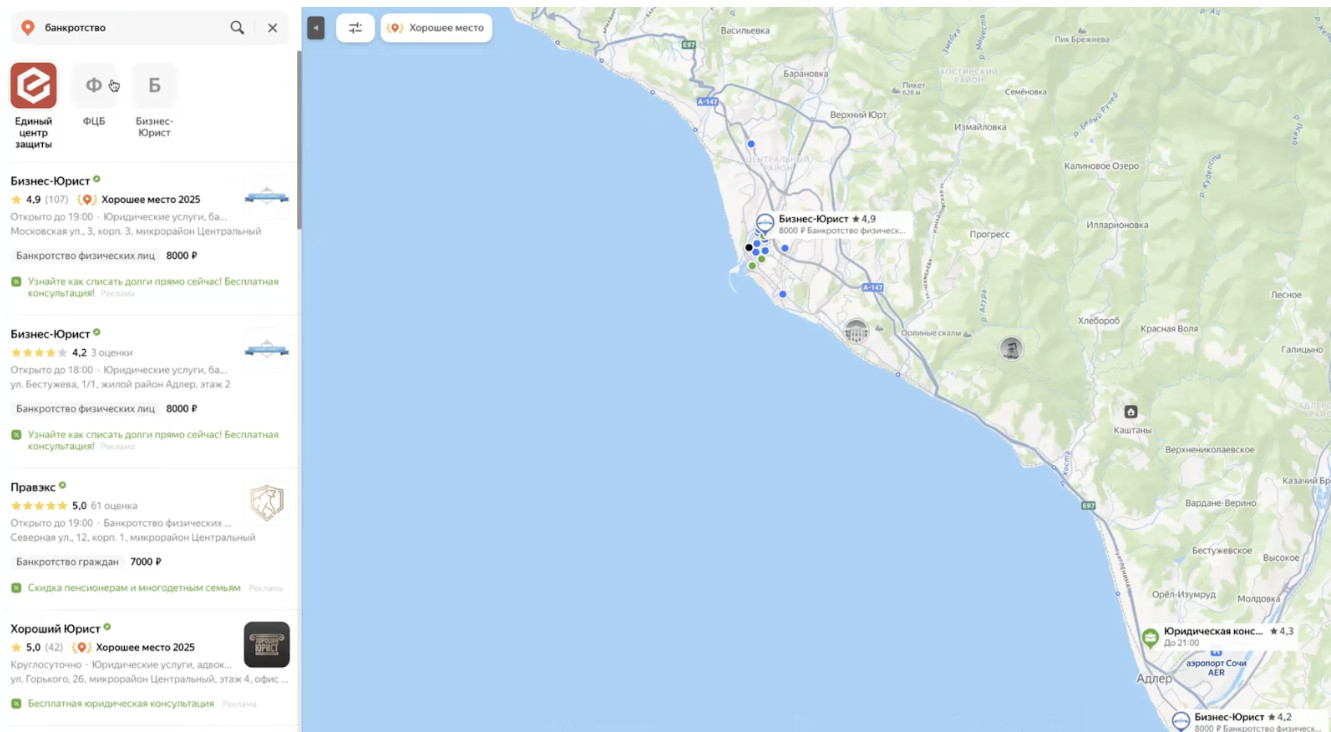Click the orange location pin in the search box
This screenshot has height=732, width=1331.
[x=27, y=28]
